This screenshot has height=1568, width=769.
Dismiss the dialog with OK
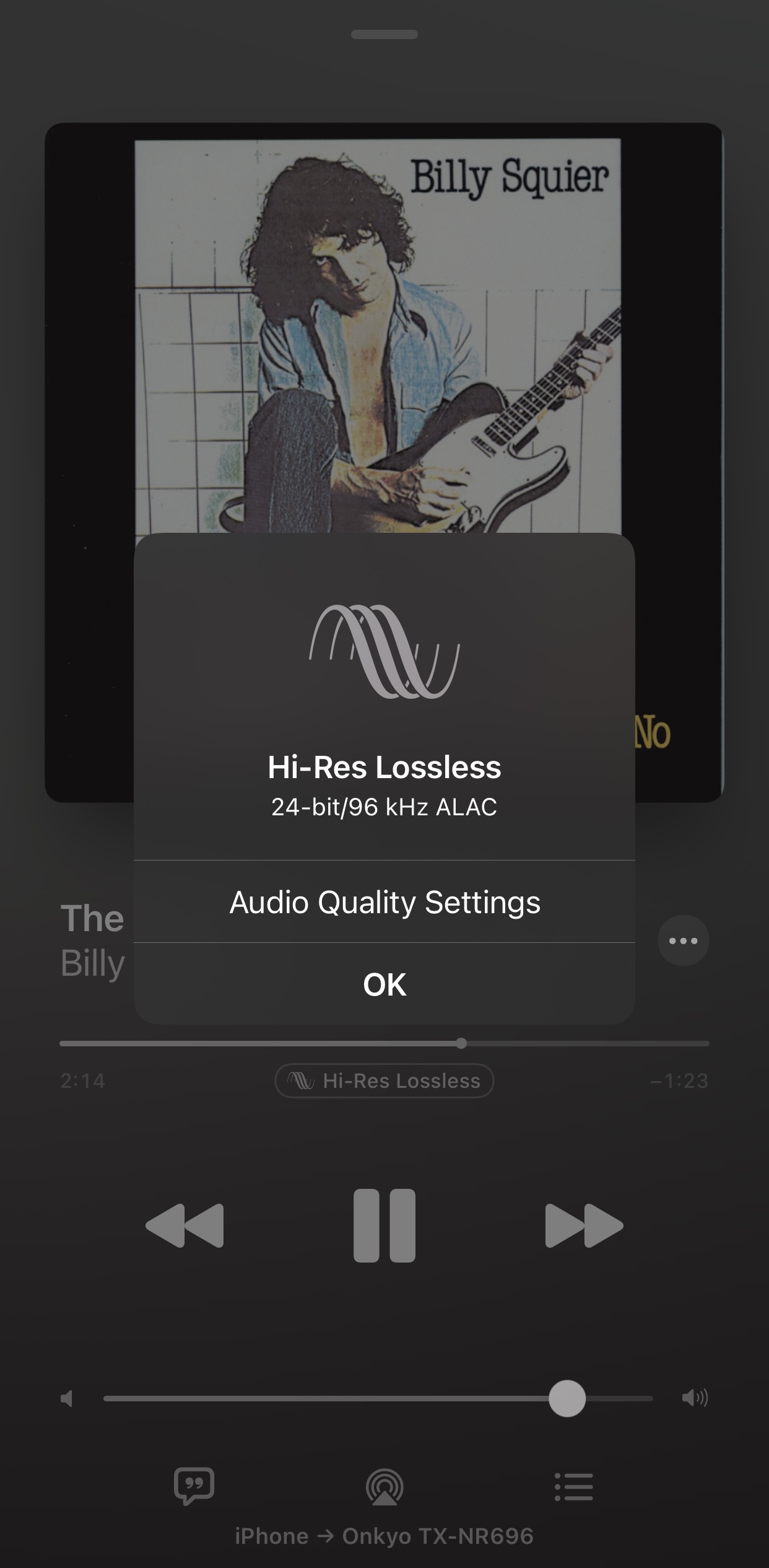click(384, 984)
